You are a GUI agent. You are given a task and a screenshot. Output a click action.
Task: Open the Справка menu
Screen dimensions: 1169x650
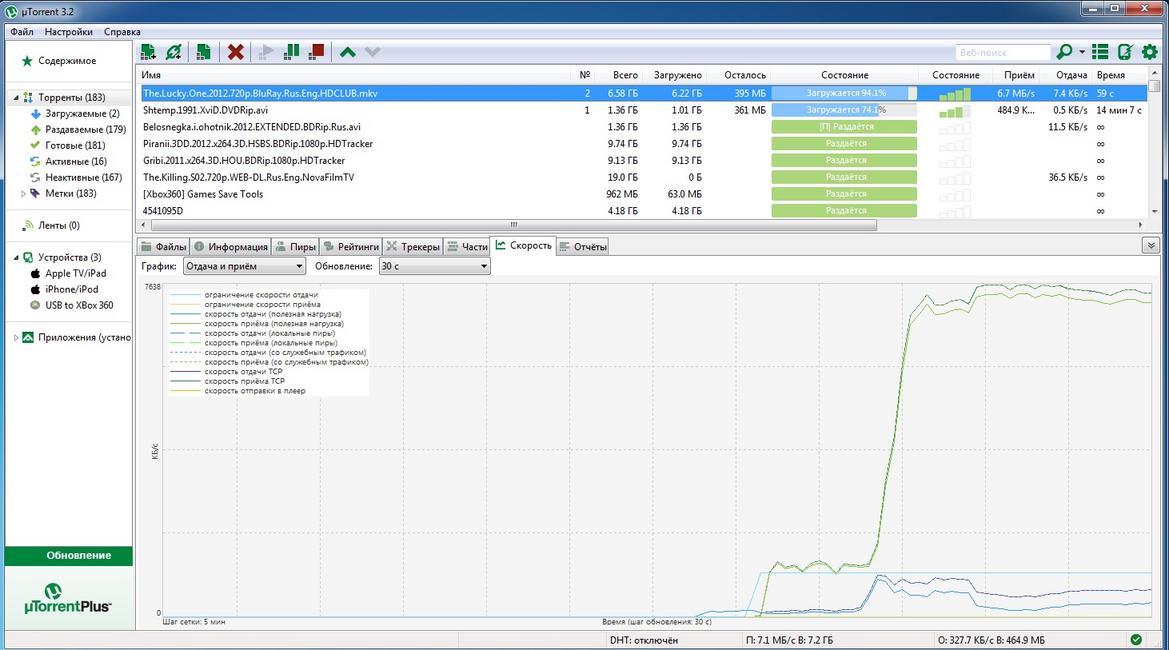[x=122, y=32]
